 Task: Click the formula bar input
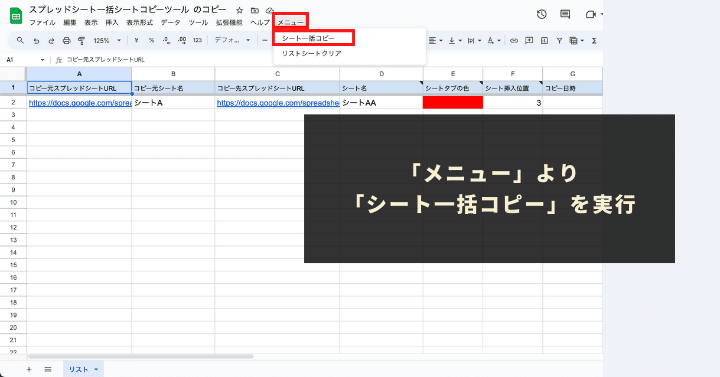click(x=333, y=60)
